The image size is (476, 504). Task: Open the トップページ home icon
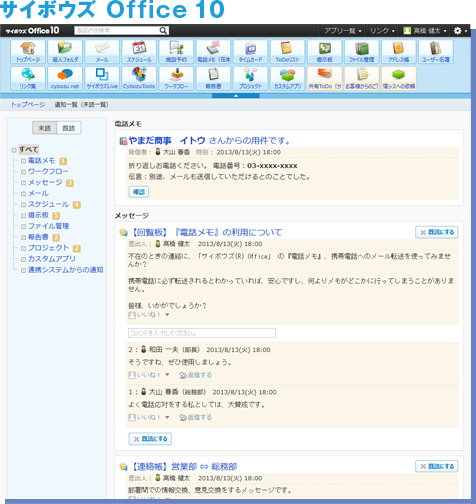click(x=28, y=52)
